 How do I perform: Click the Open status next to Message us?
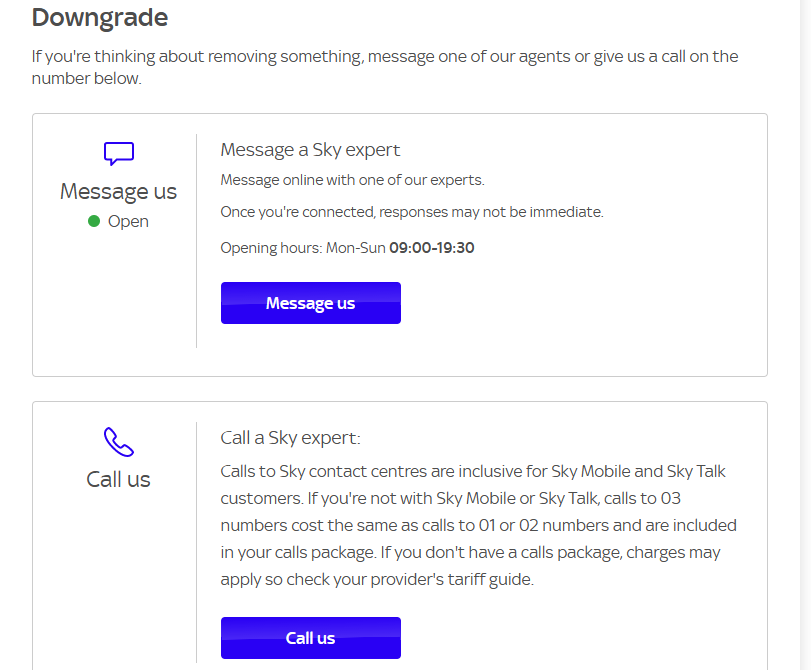click(128, 221)
